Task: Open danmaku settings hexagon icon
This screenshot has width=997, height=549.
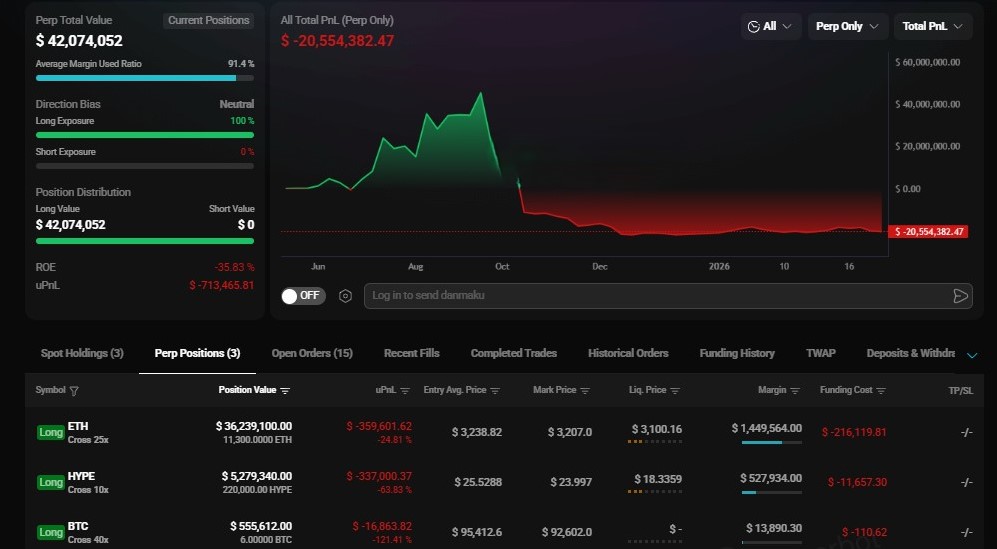Action: (345, 296)
